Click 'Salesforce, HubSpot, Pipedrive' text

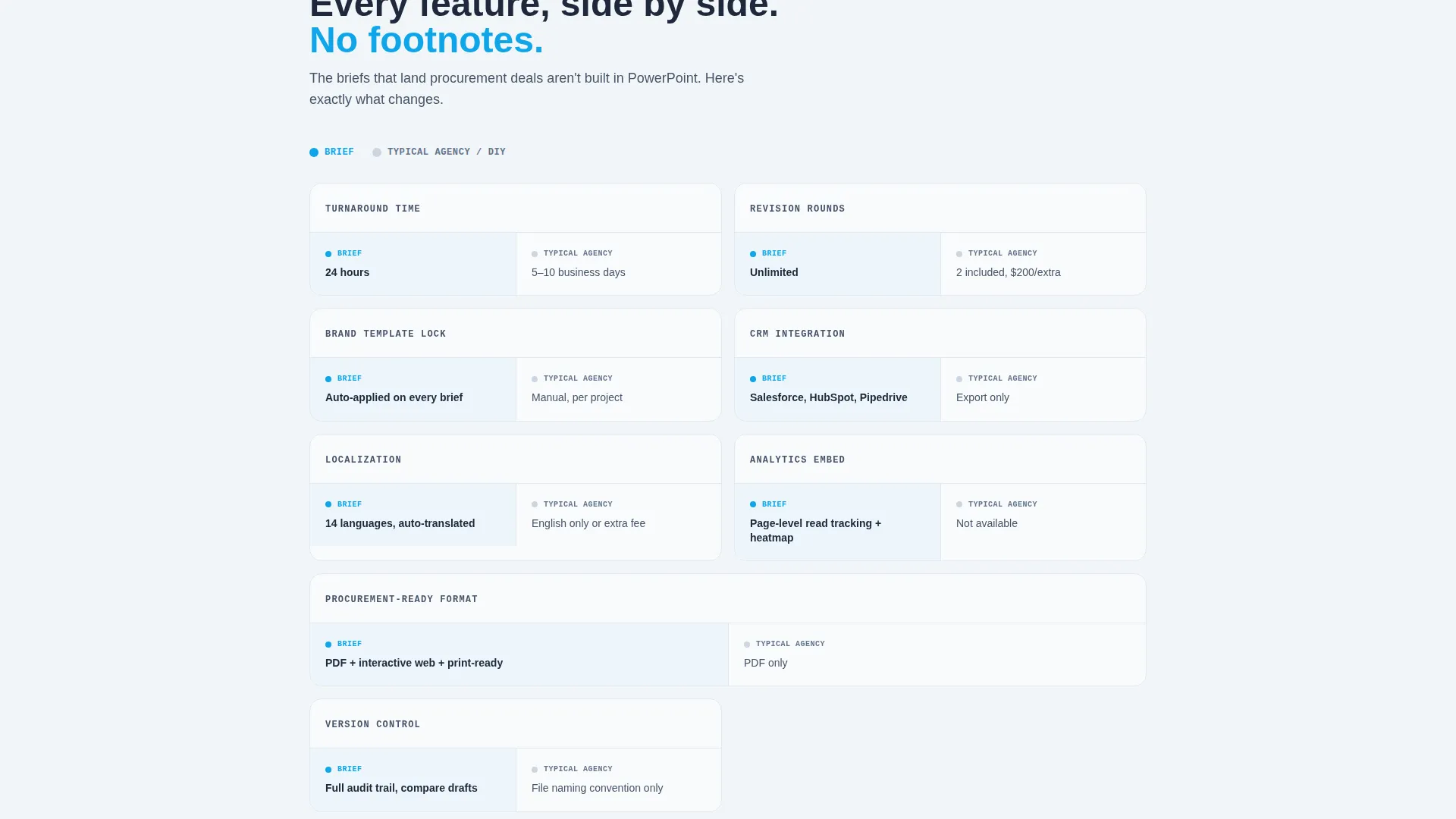(x=828, y=397)
